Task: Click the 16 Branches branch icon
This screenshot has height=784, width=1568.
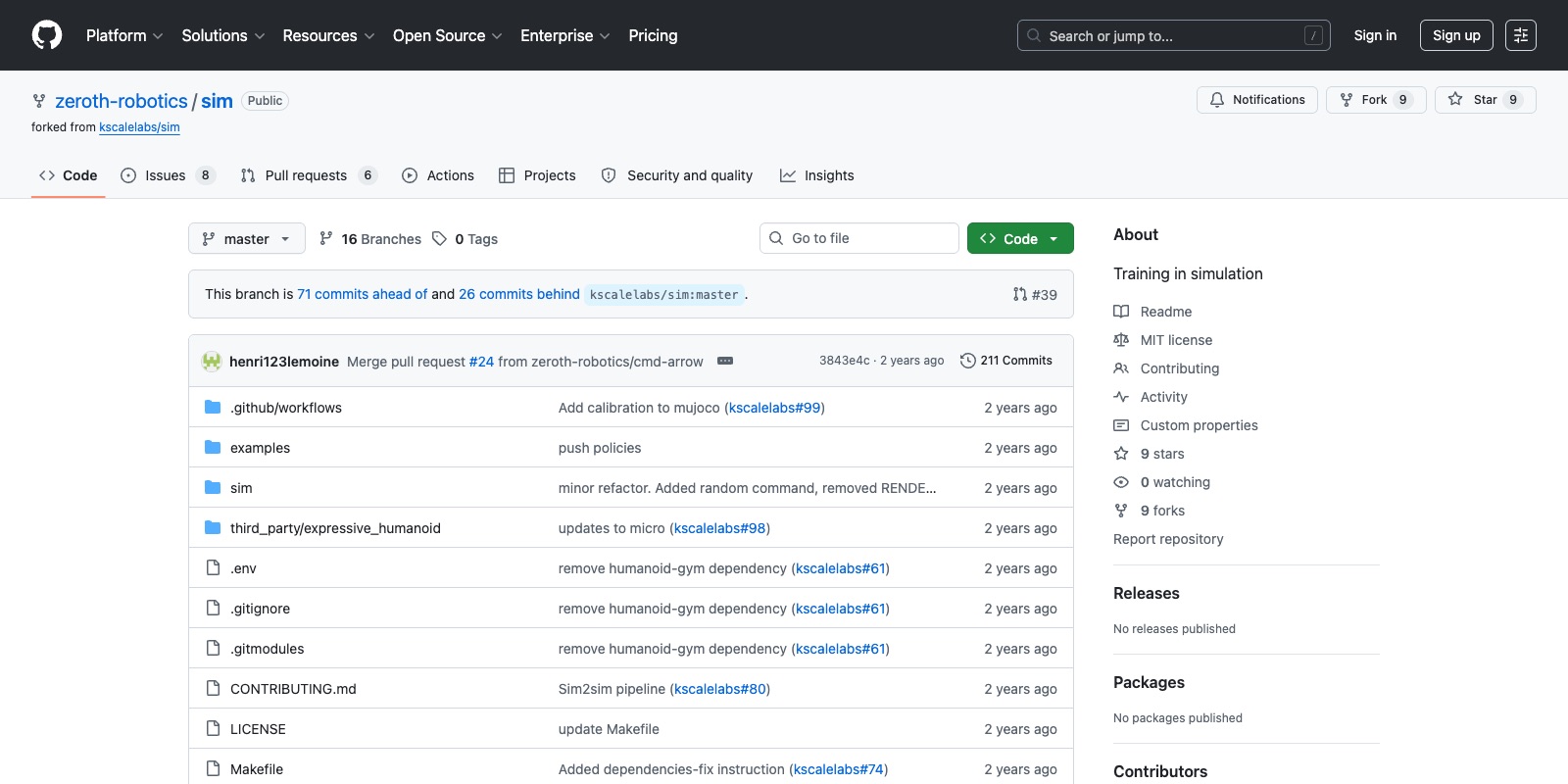Action: coord(326,239)
